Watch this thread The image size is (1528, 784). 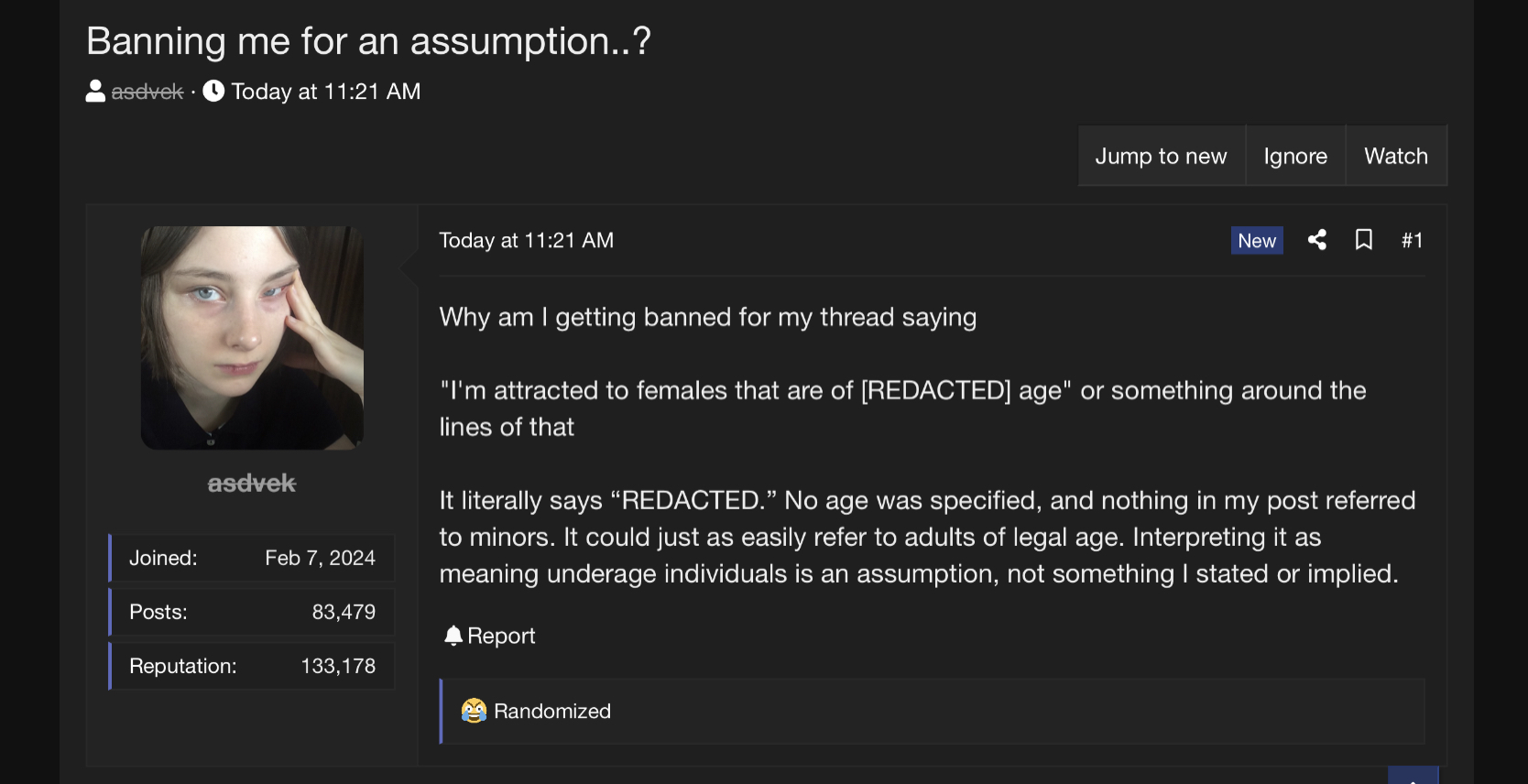click(x=1395, y=157)
